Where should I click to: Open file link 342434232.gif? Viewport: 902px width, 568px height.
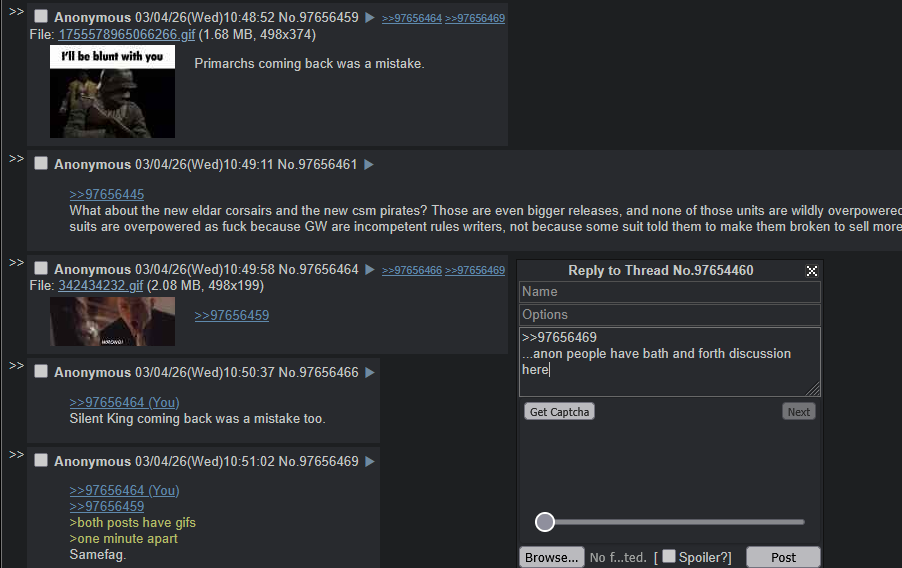tap(101, 285)
